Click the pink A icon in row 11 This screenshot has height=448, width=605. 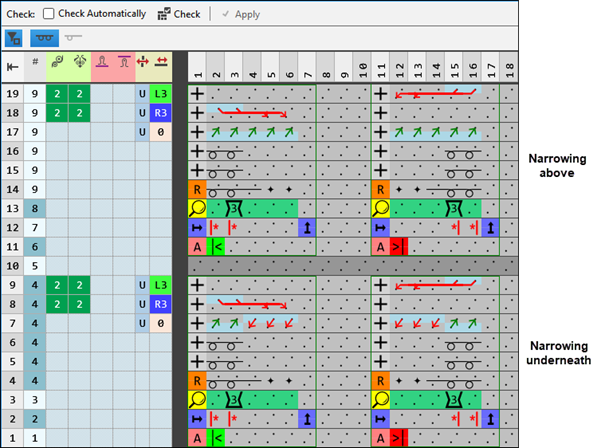pos(197,247)
